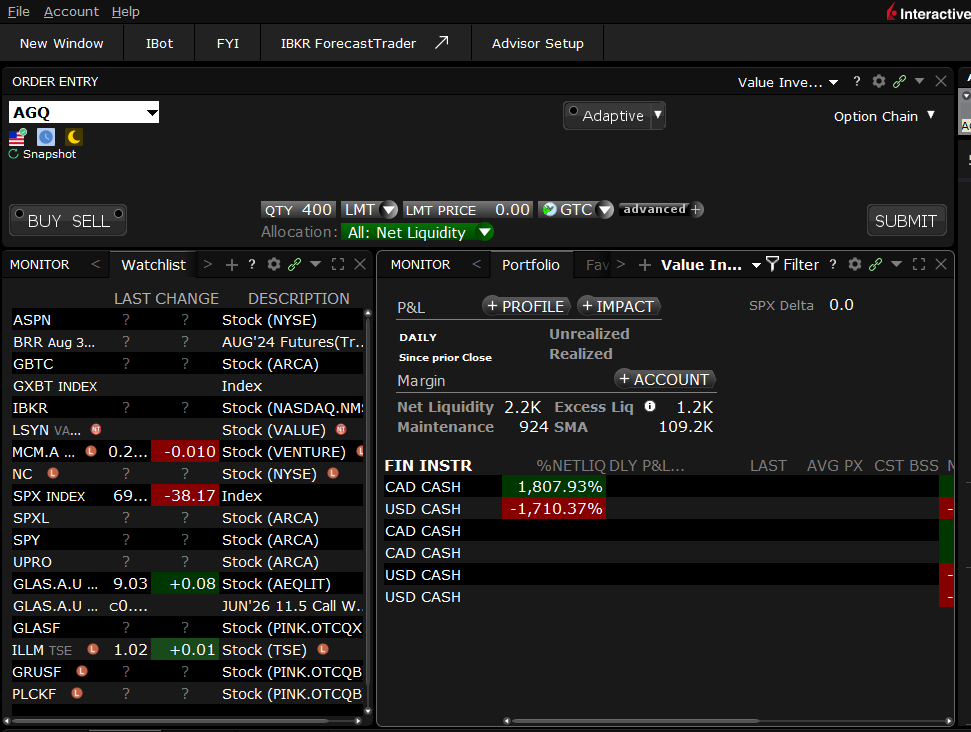Click the Portfolio Filter funnel

[x=772, y=264]
